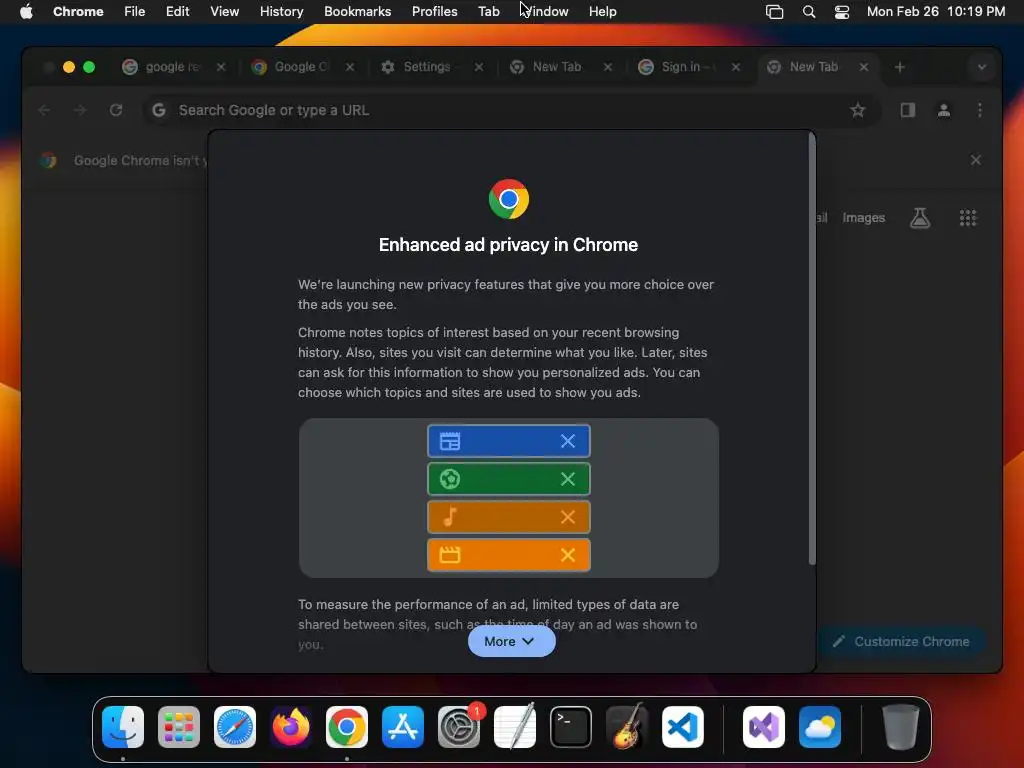The width and height of the screenshot is (1024, 768).
Task: Click the Stage Manager menu bar icon
Action: (x=775, y=11)
